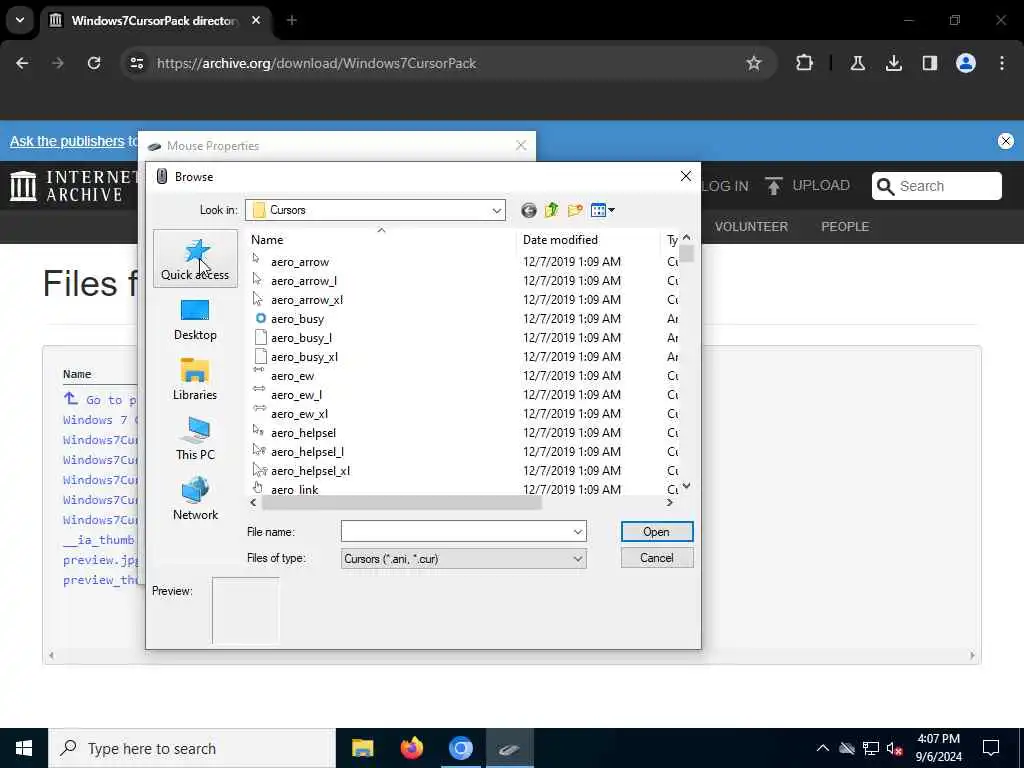Open Chrome extensions puzzle icon
The image size is (1024, 768).
[805, 63]
